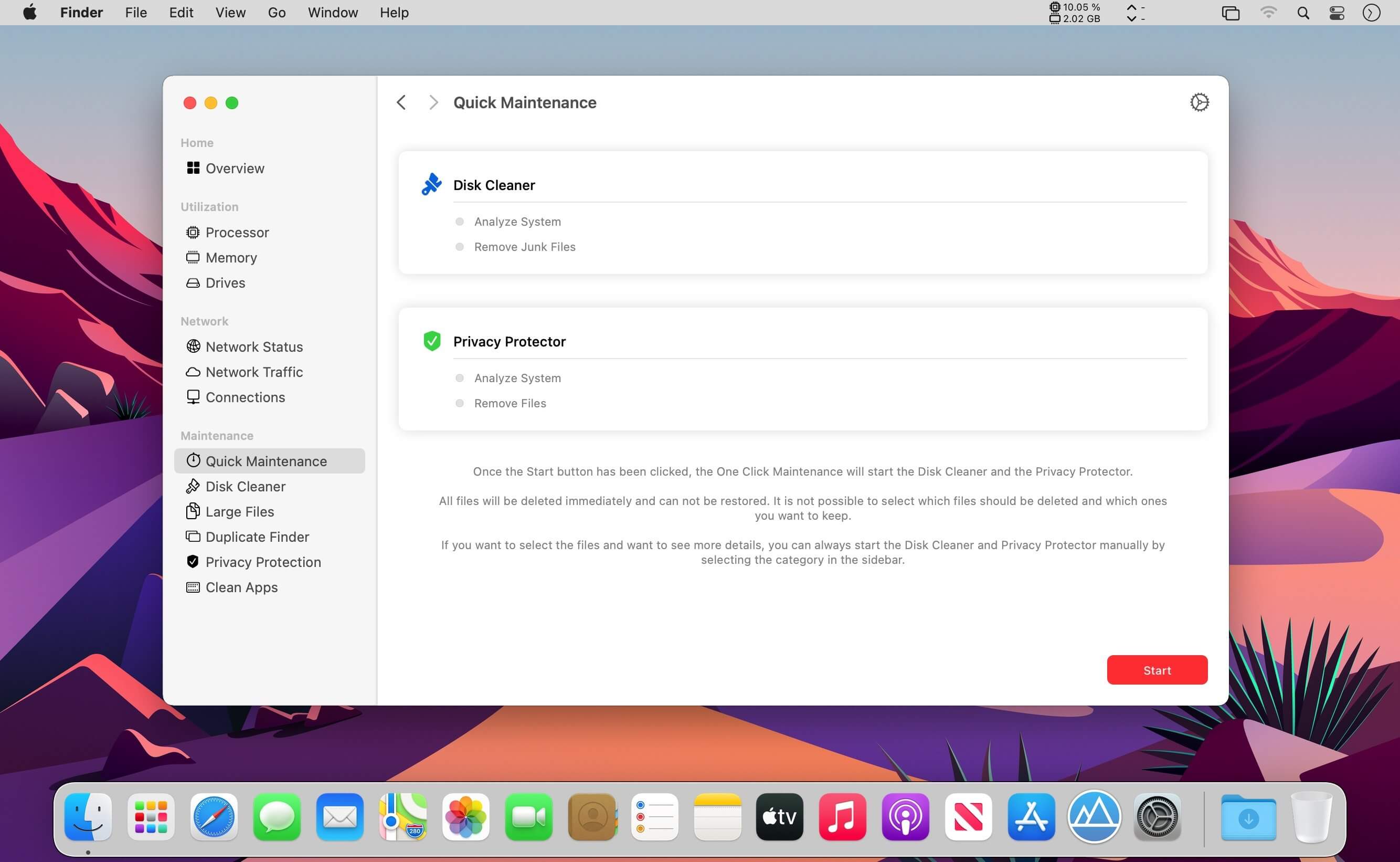Open the settings gear in window header

(1199, 102)
